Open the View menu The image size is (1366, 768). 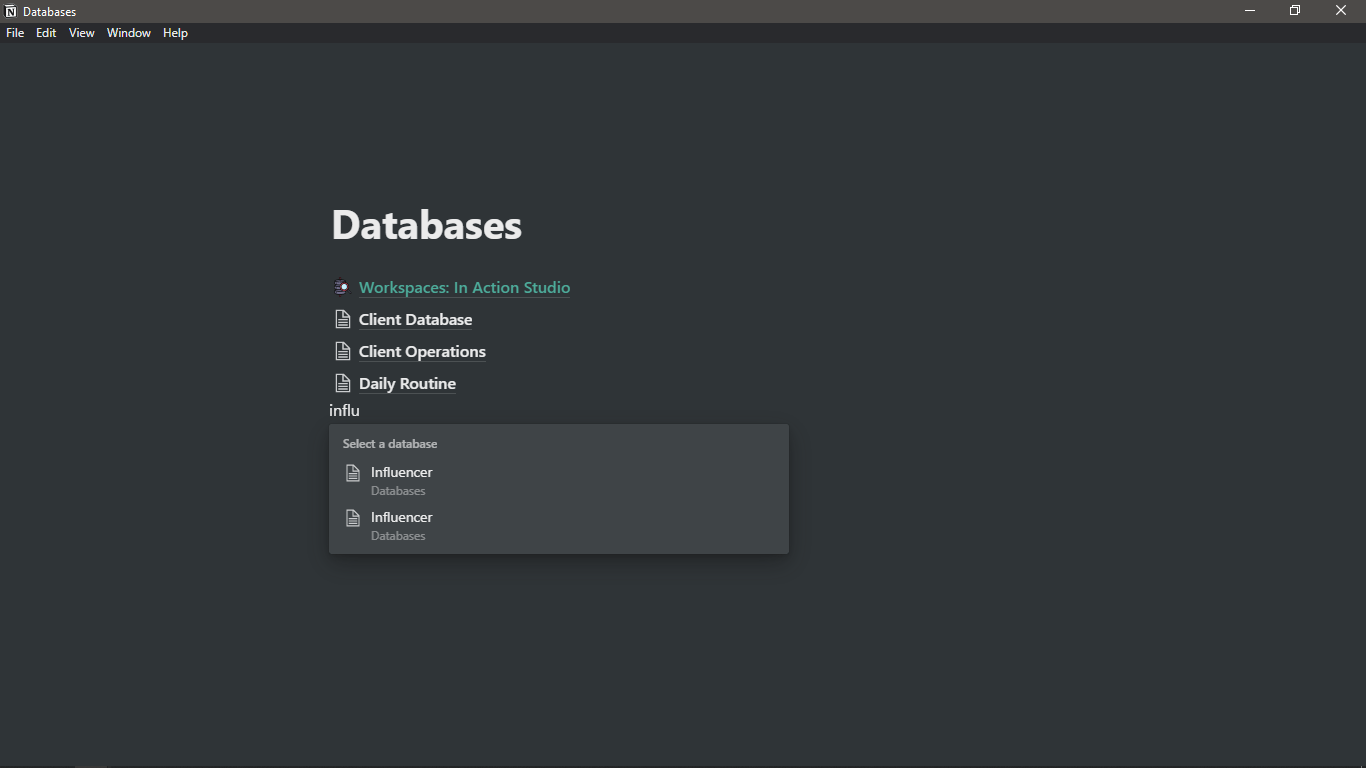(82, 33)
